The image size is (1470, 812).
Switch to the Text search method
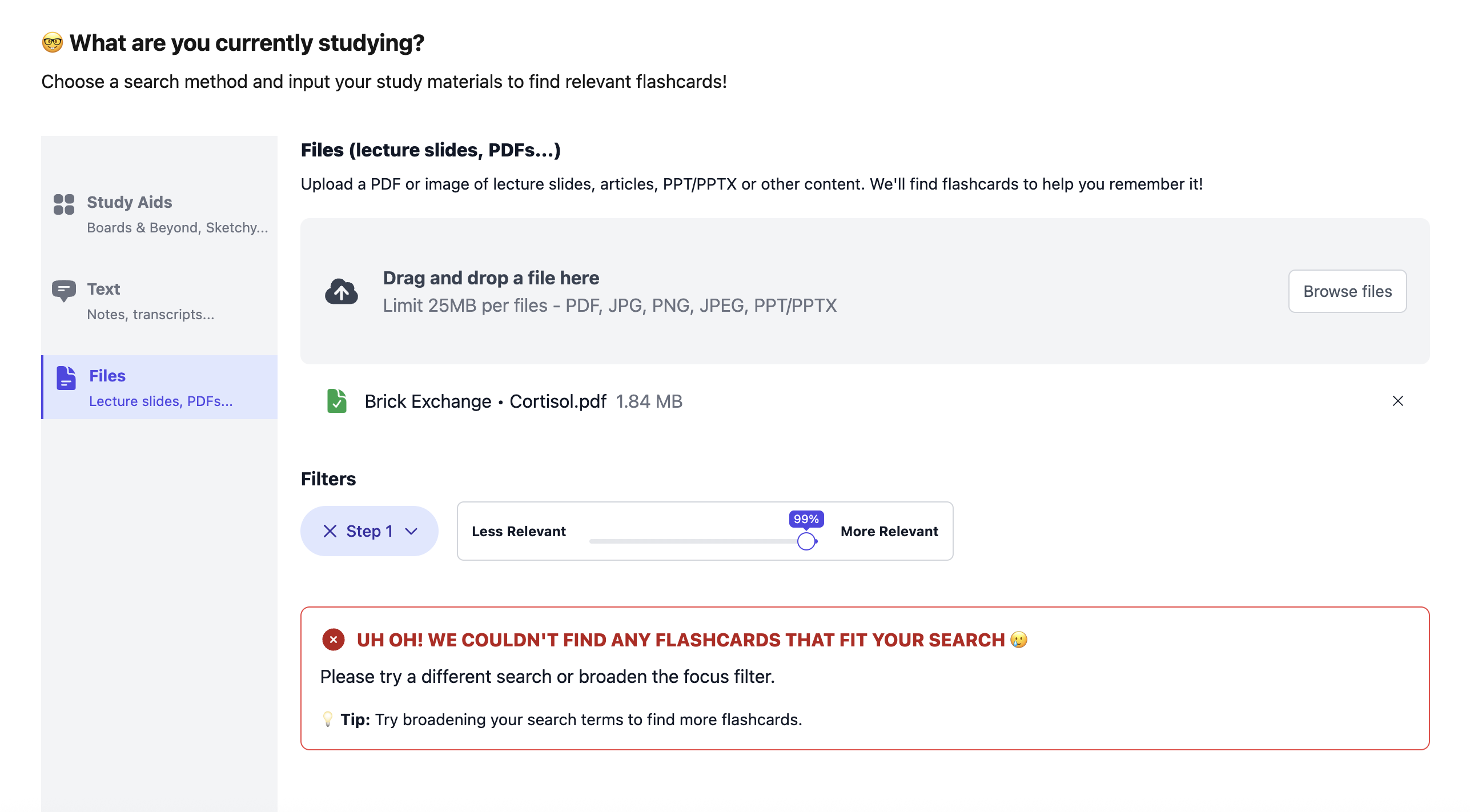click(160, 301)
